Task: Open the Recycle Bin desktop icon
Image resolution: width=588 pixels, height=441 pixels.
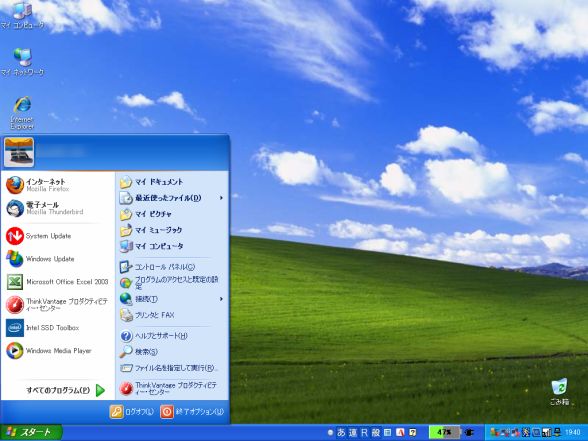Action: [x=560, y=391]
